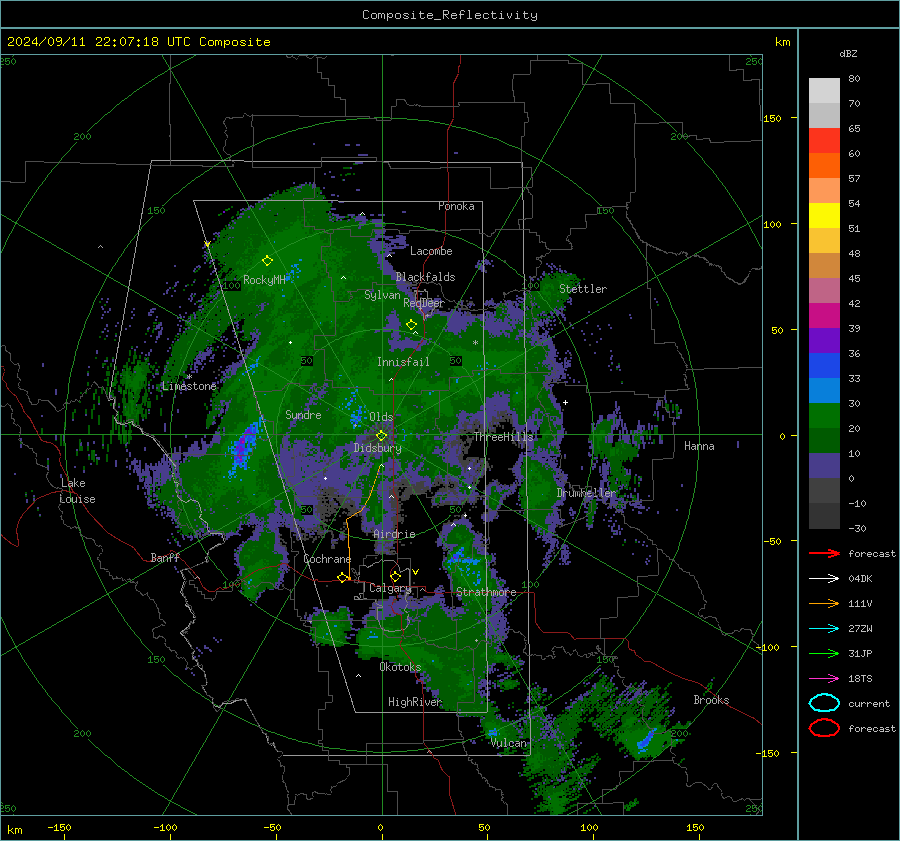Image resolution: width=900 pixels, height=841 pixels.
Task: Click the HighRiver label
Action: pyautogui.click(x=414, y=702)
